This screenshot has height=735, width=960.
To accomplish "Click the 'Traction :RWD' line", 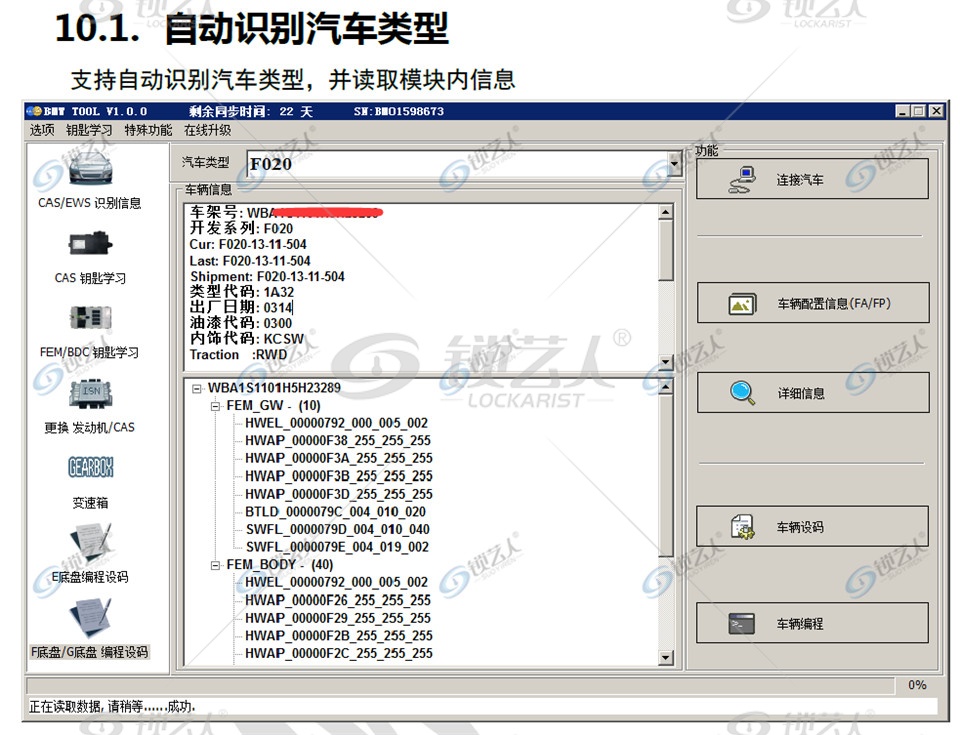I will (238, 355).
